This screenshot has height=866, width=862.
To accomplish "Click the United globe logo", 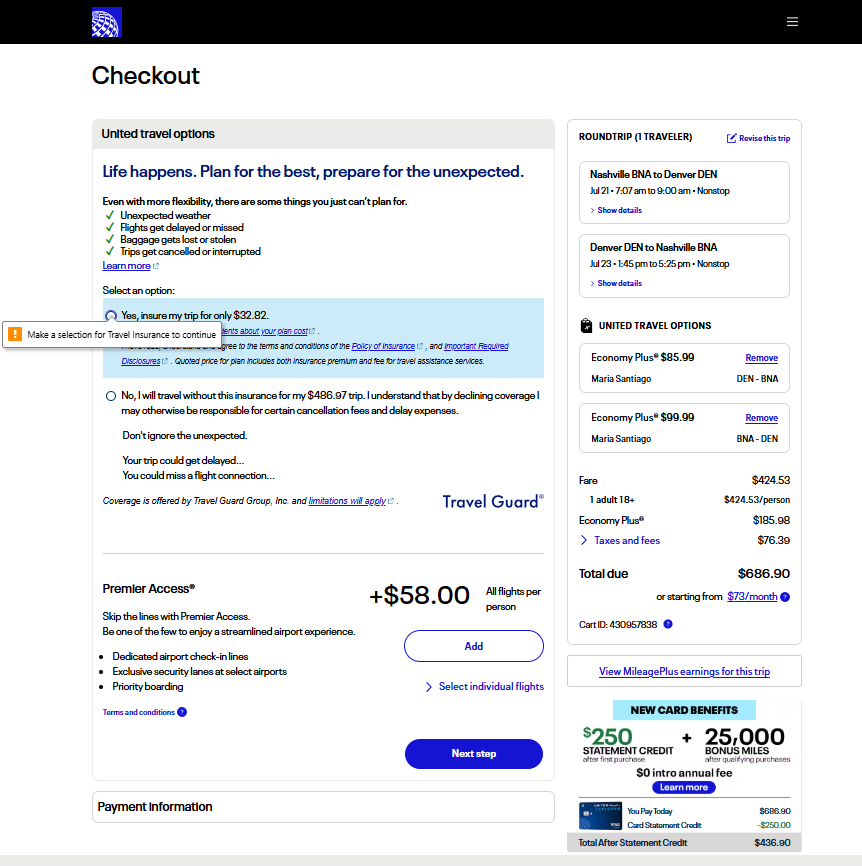I will (x=107, y=22).
